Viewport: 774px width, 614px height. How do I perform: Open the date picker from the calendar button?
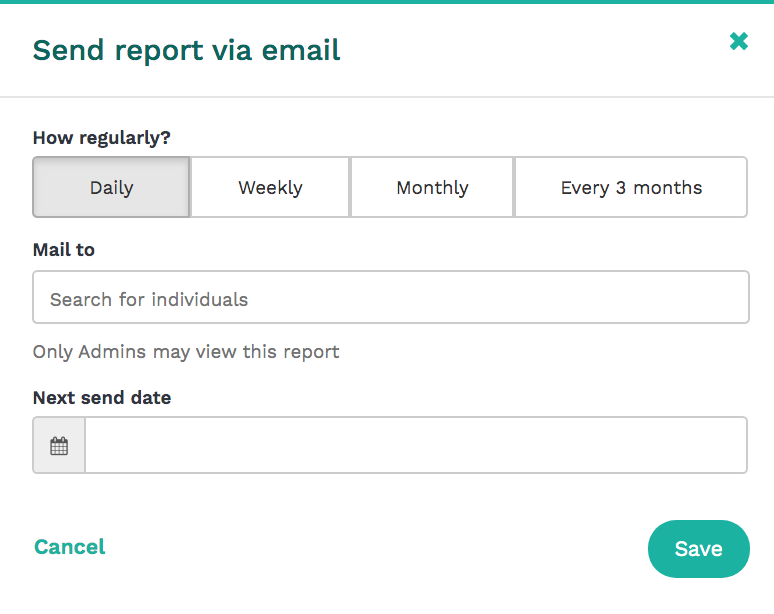[59, 445]
